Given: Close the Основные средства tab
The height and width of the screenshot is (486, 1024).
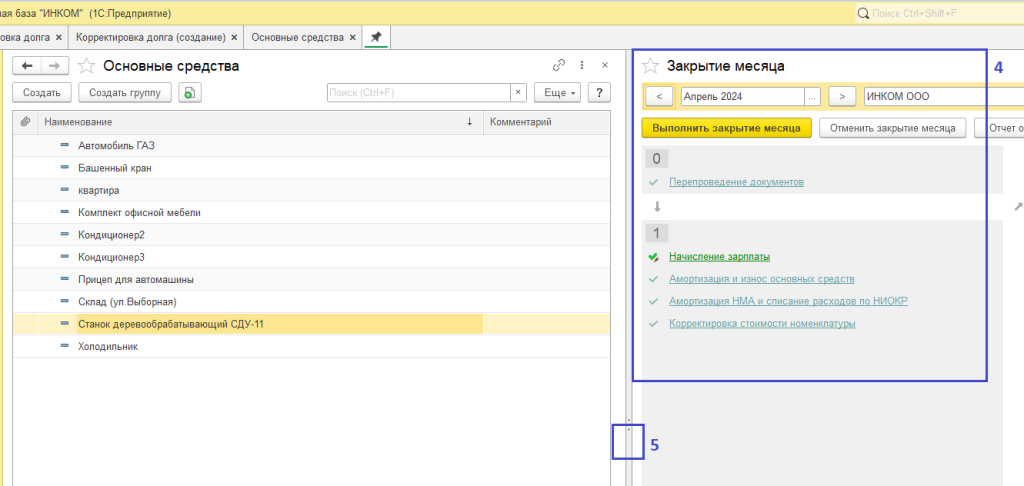Looking at the screenshot, I should coord(353,37).
